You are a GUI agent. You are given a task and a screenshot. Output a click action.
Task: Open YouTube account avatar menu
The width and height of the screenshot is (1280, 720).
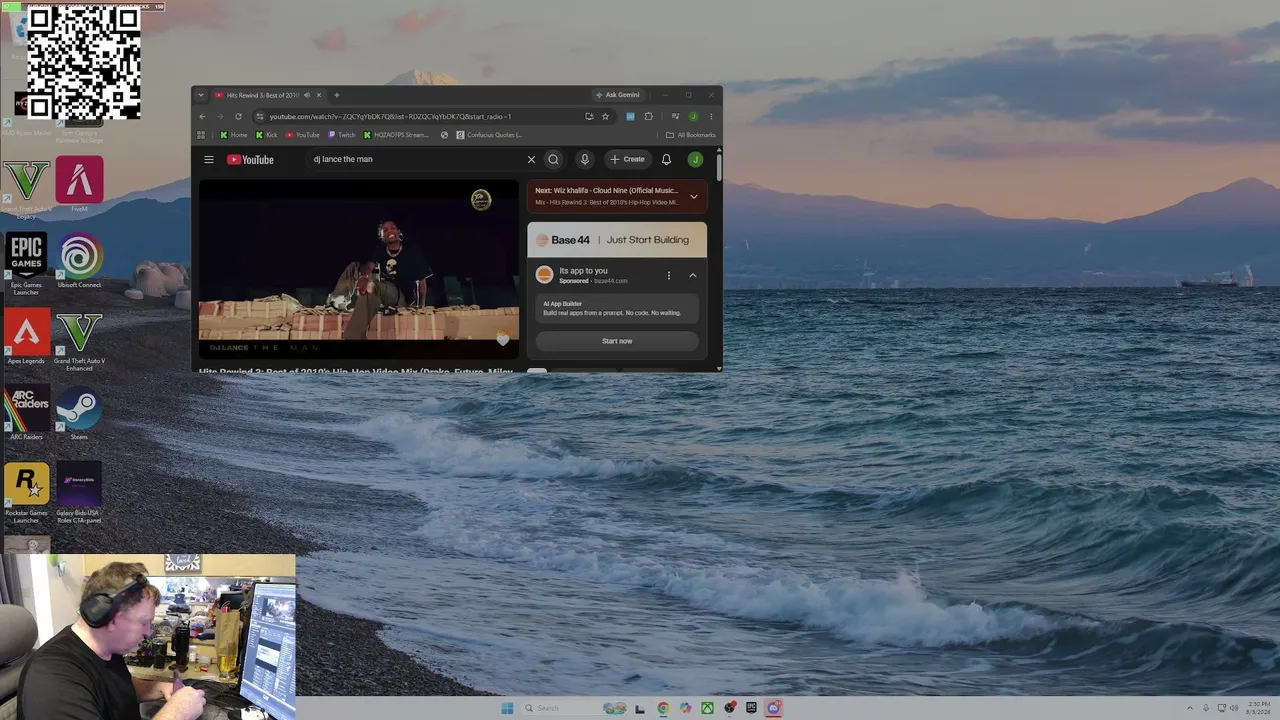695,159
